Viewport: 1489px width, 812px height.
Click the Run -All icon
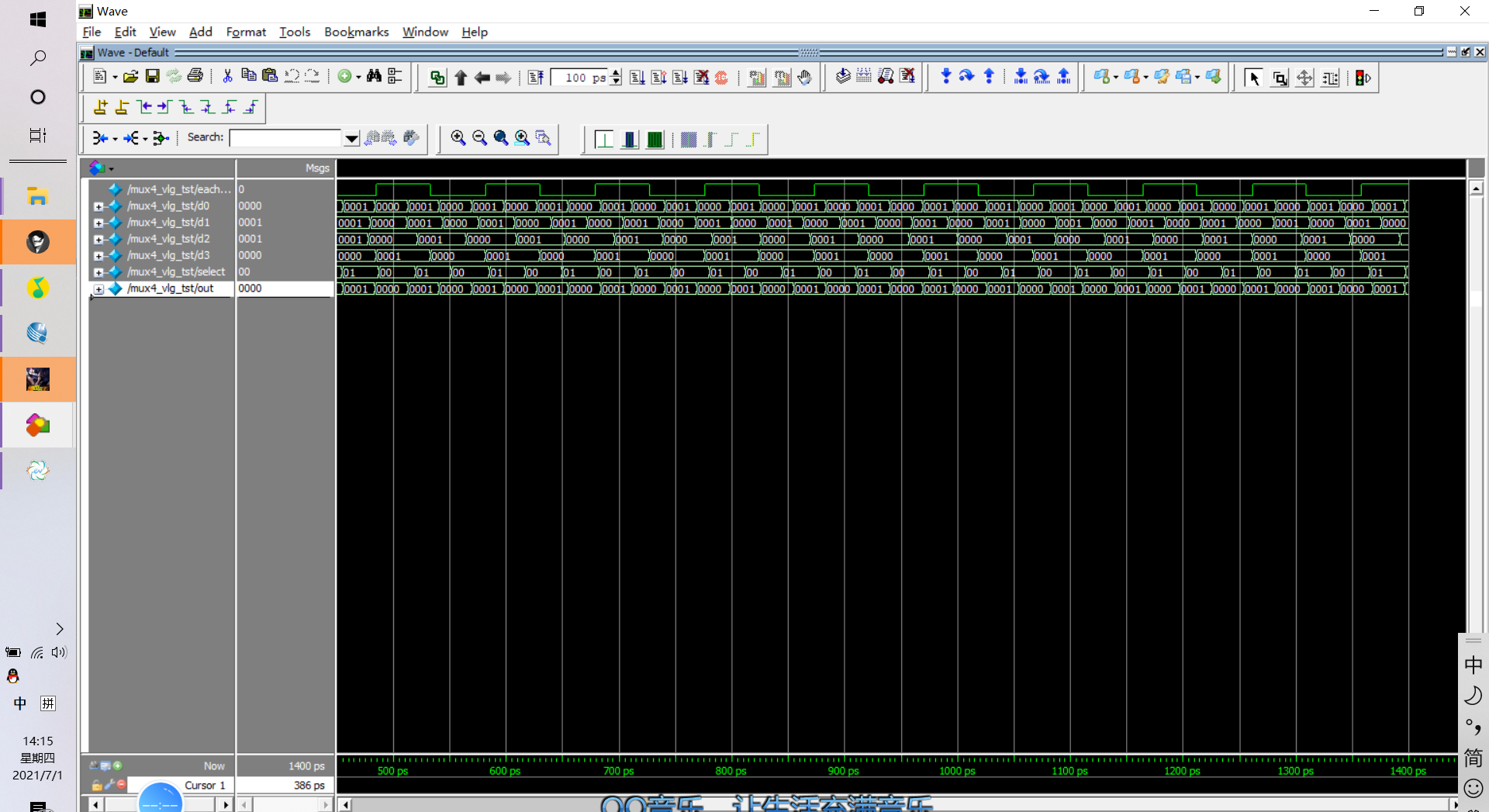click(680, 78)
